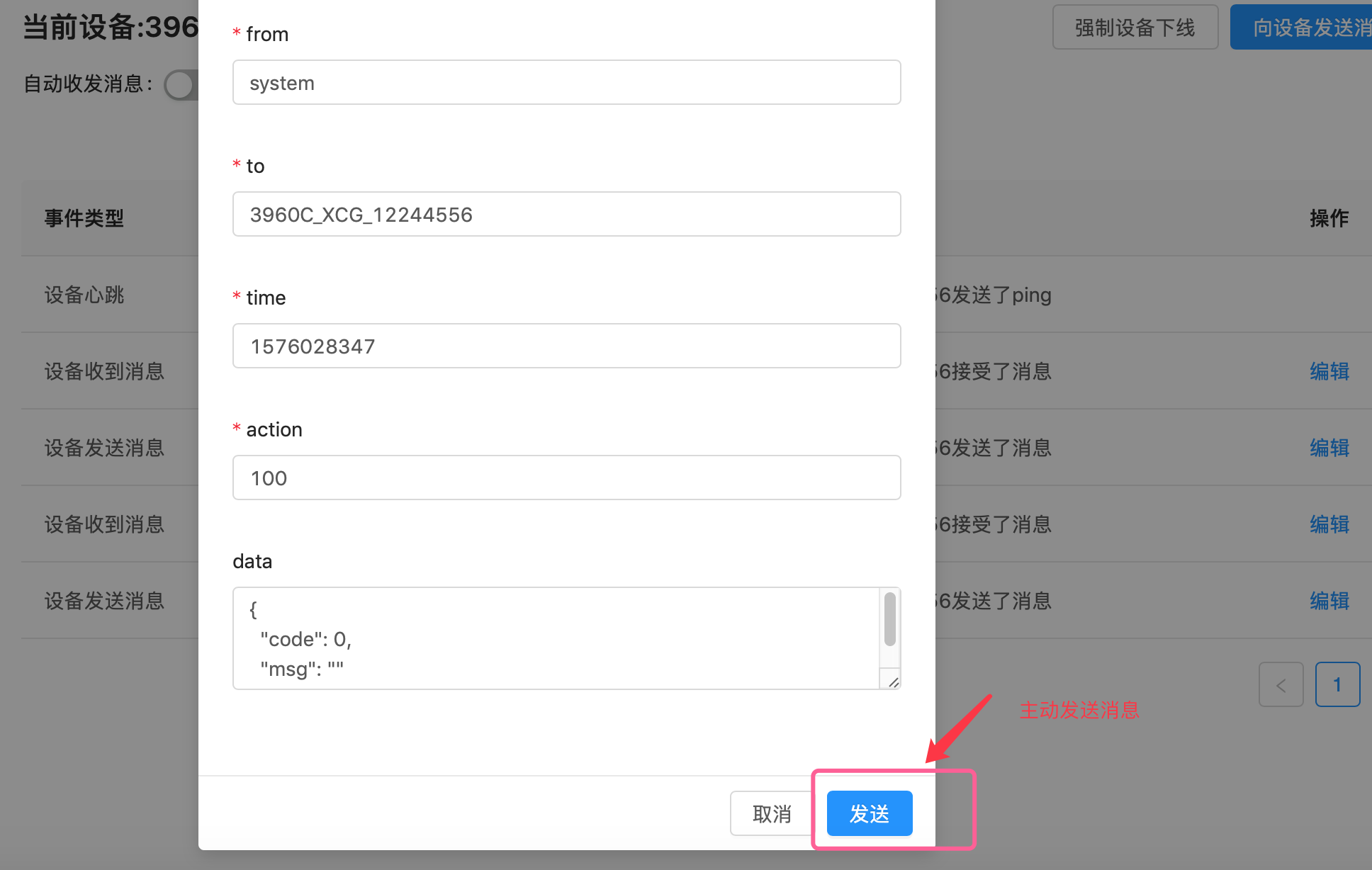This screenshot has height=870, width=1372.
Task: Click the 取消 cancel button
Action: [x=771, y=813]
